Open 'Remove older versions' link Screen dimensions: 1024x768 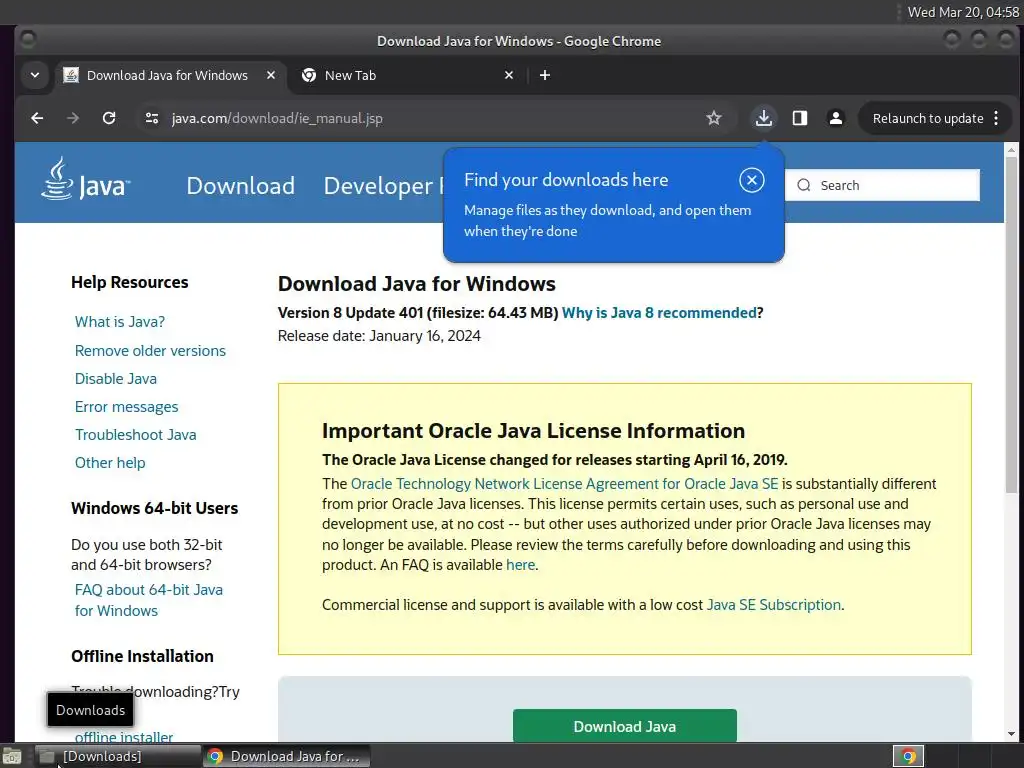click(x=150, y=351)
